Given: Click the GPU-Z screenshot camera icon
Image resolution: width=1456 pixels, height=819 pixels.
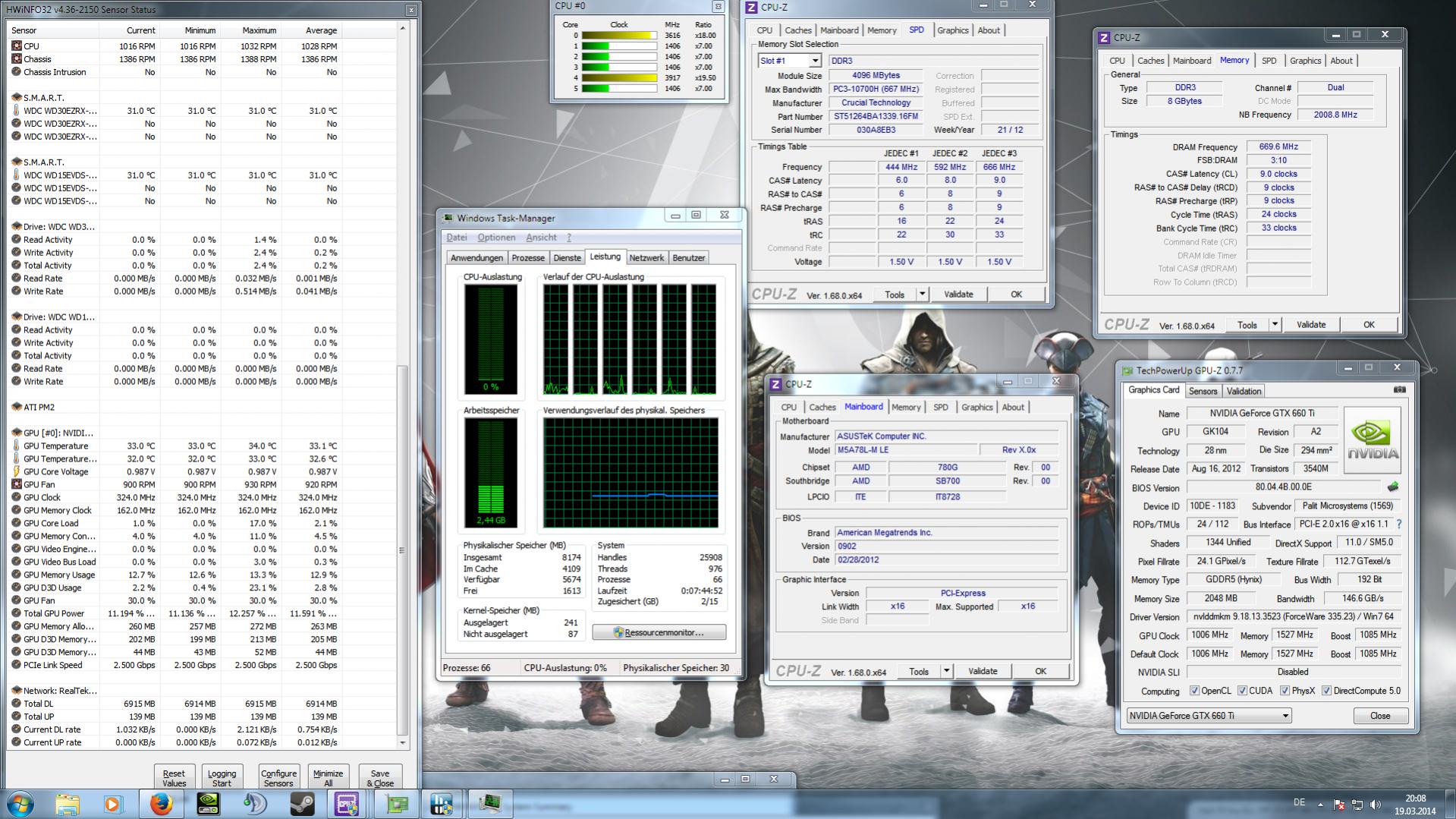Looking at the screenshot, I should click(1399, 389).
